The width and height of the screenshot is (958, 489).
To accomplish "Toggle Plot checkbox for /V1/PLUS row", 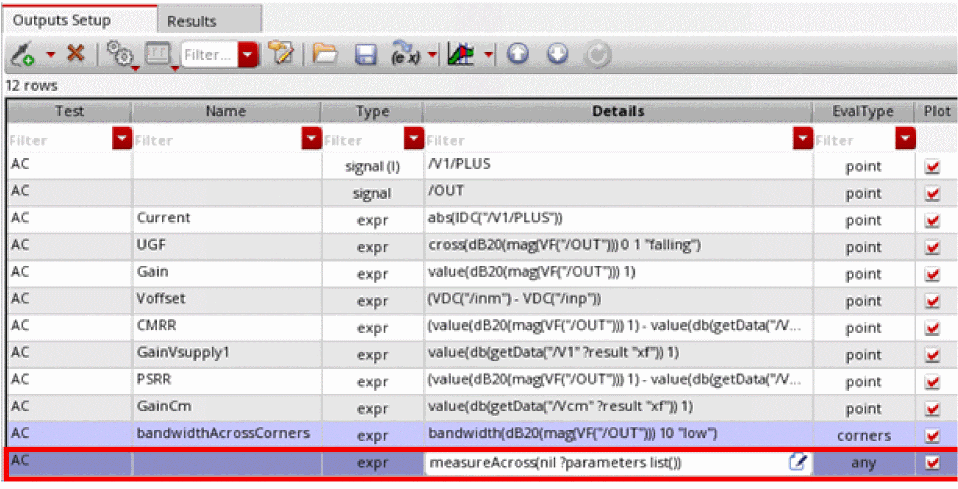I will (x=932, y=166).
